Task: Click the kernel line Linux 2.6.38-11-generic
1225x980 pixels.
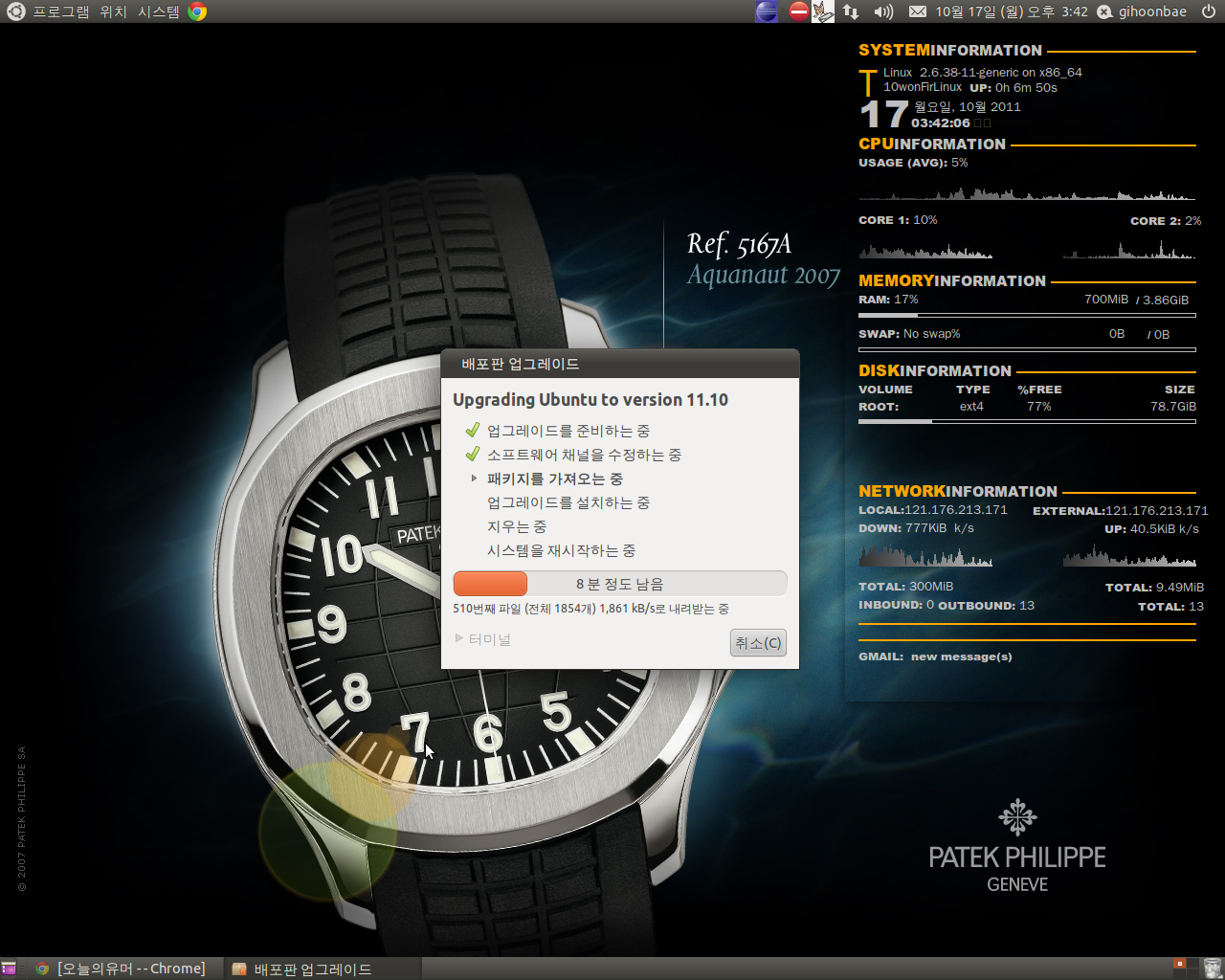Action: pyautogui.click(x=983, y=73)
